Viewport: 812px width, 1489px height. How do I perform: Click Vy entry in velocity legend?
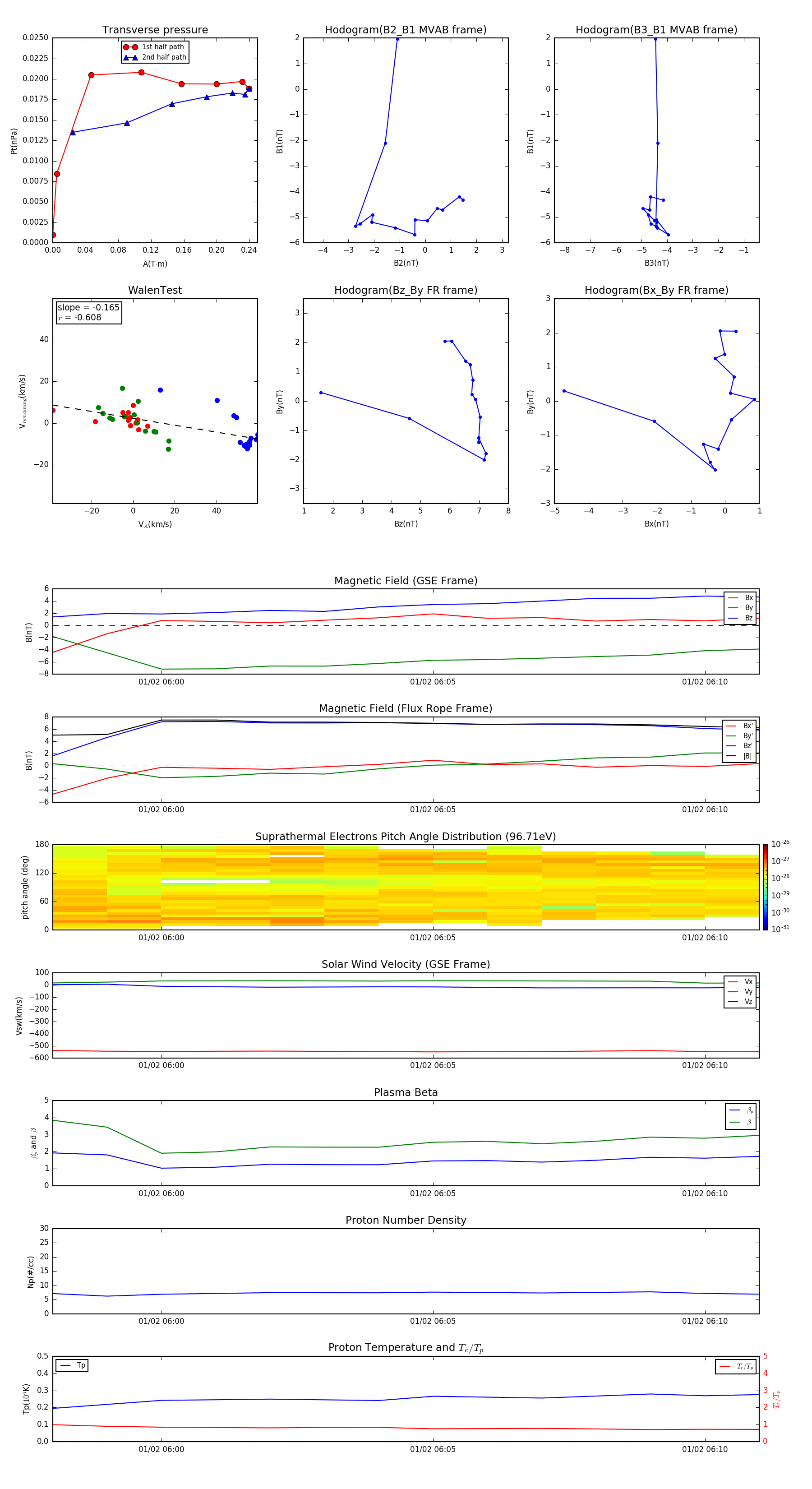coord(740,991)
